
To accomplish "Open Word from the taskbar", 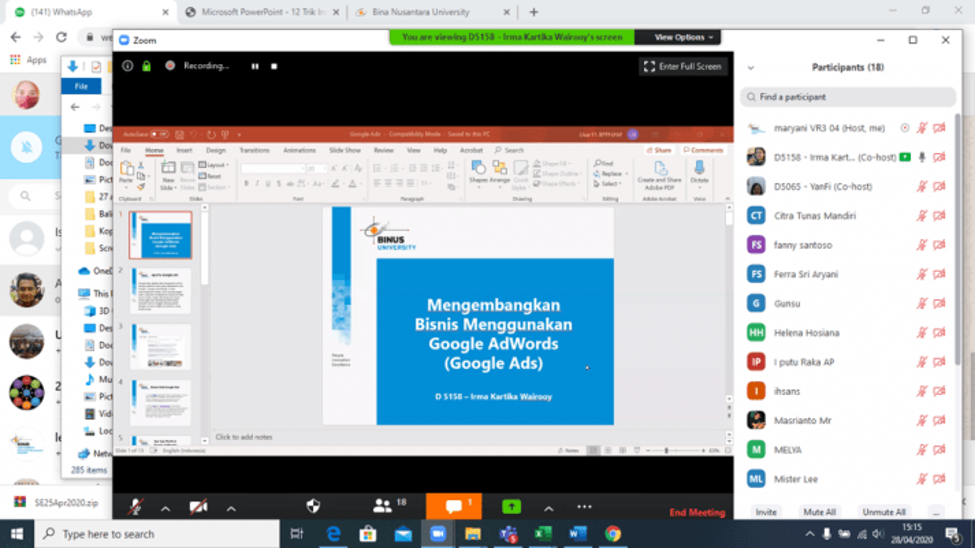I will point(577,534).
